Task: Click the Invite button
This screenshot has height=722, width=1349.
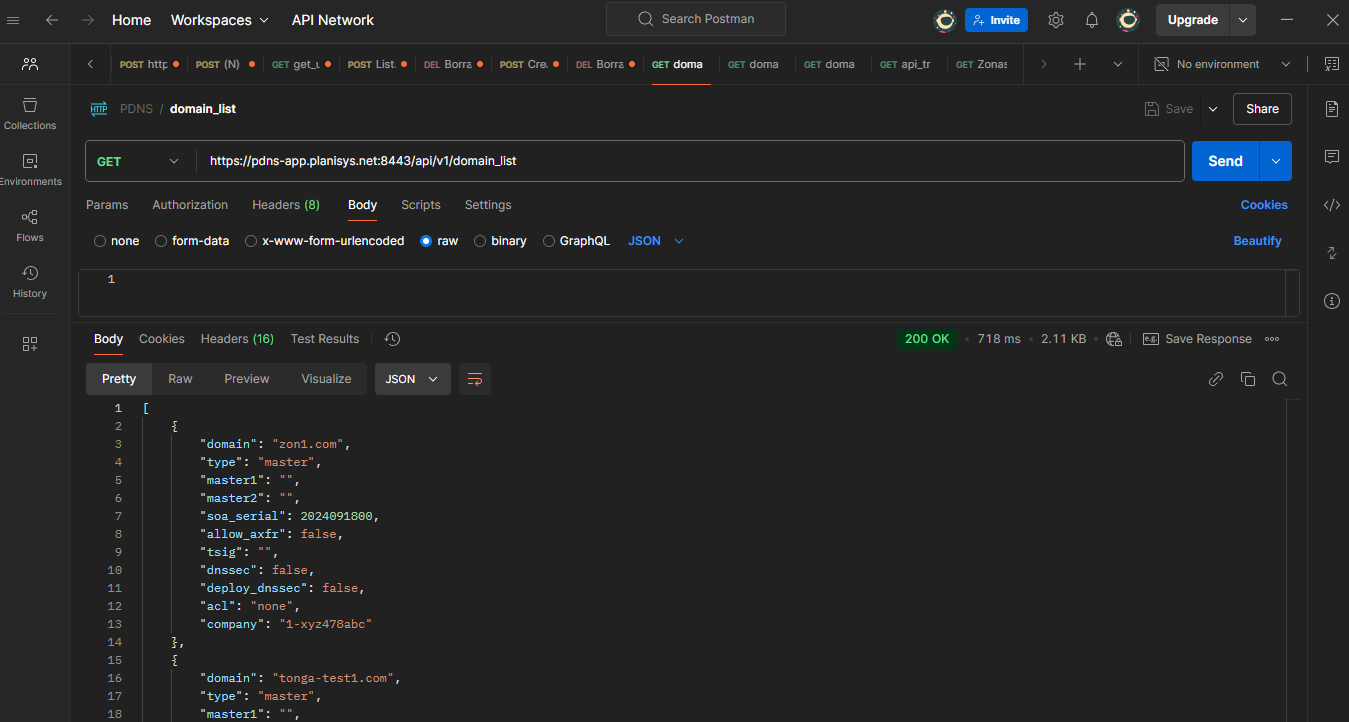Action: tap(996, 20)
